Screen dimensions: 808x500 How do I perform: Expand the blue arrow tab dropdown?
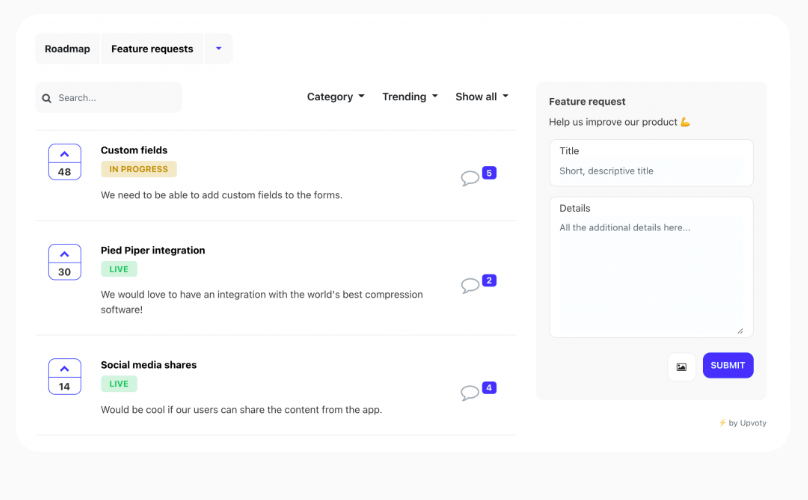(x=218, y=48)
